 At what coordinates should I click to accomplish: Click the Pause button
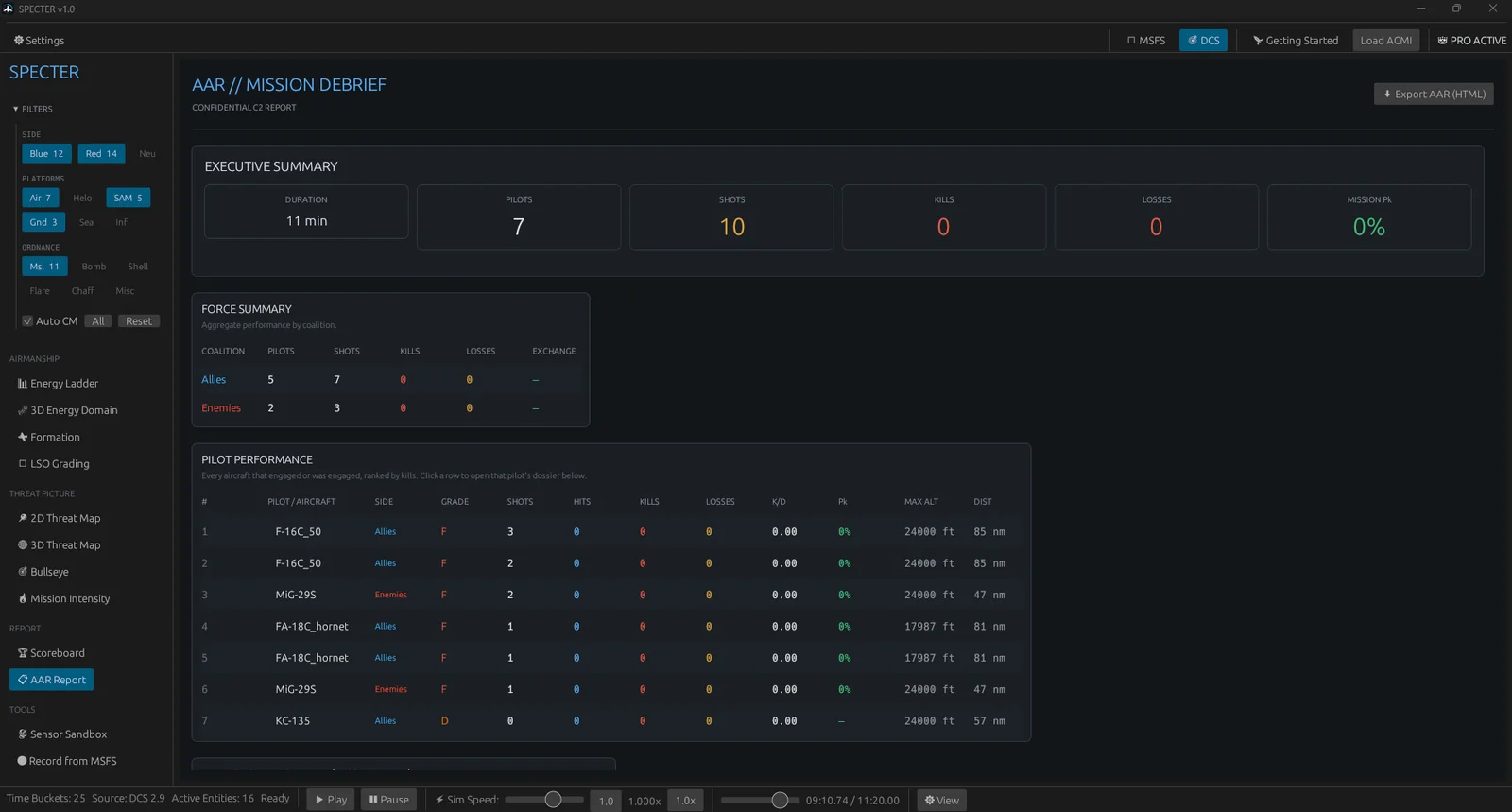388,801
